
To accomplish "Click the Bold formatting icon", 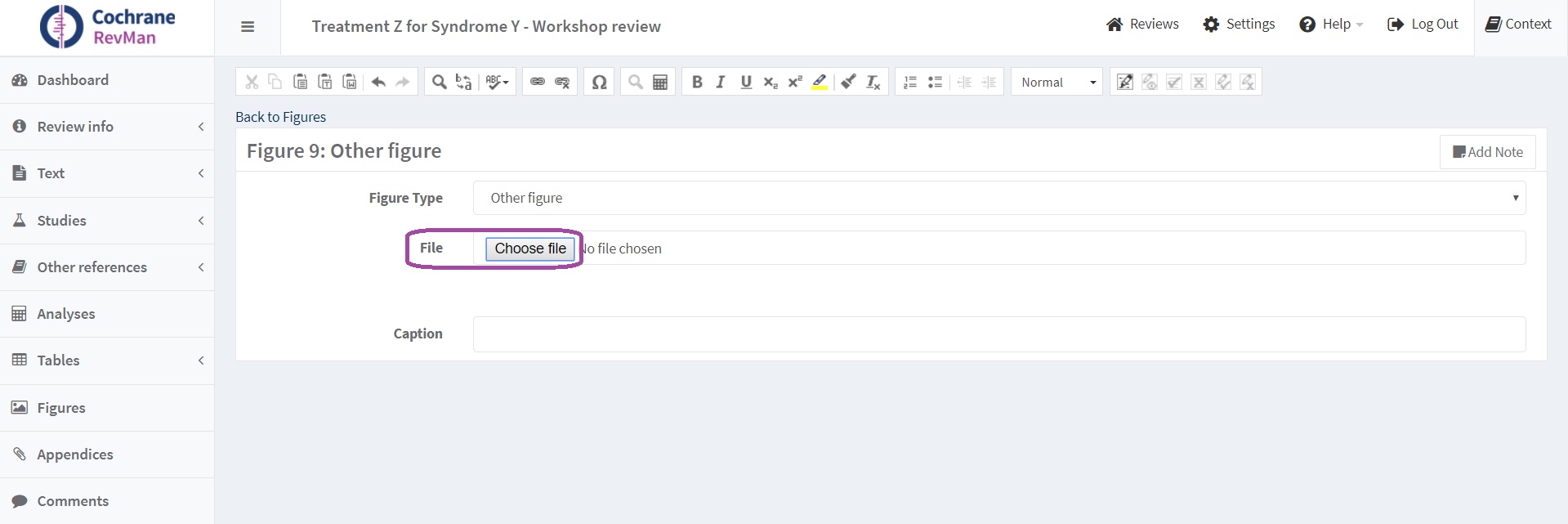I will [697, 82].
